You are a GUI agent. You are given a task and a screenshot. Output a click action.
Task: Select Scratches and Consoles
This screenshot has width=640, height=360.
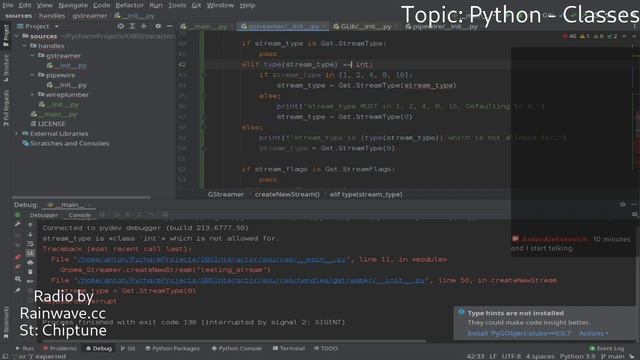coord(66,143)
